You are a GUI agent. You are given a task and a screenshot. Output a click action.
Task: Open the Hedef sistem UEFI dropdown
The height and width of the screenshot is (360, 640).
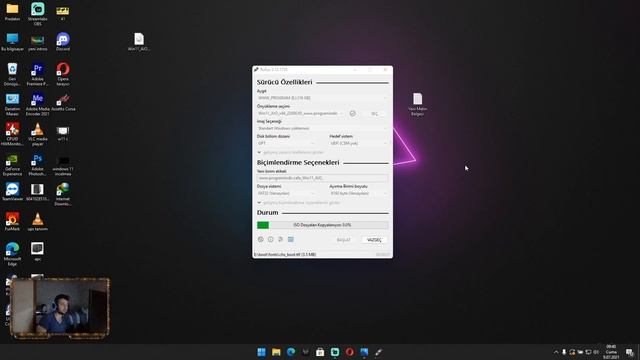click(359, 143)
